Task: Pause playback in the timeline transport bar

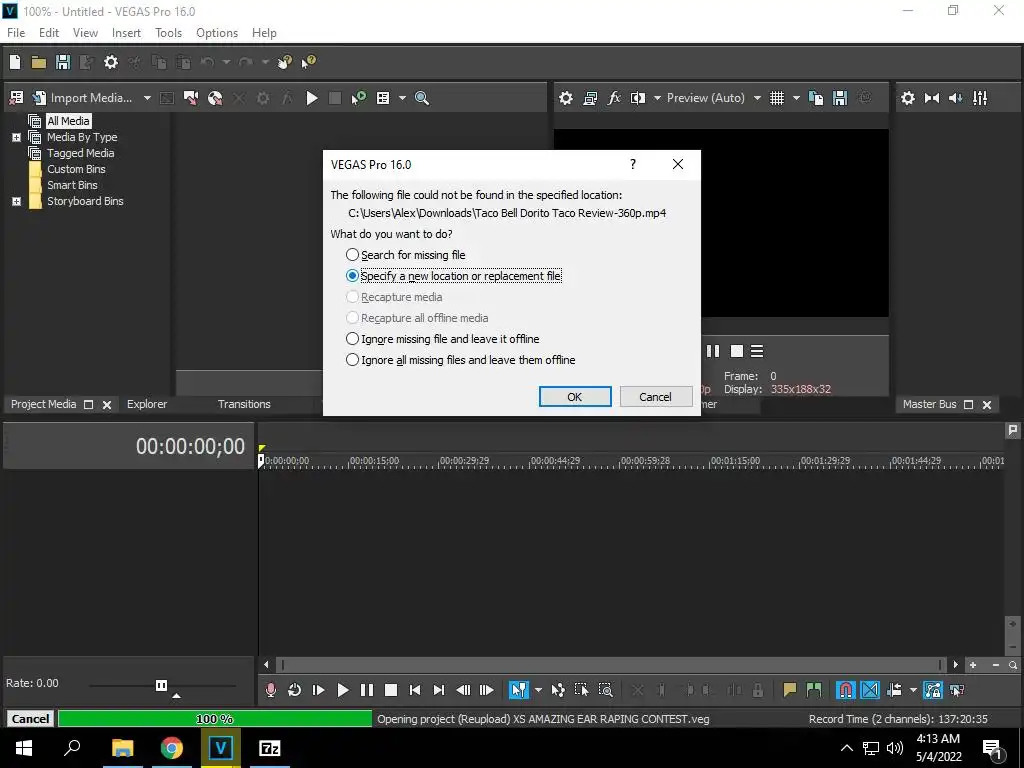Action: [367, 690]
